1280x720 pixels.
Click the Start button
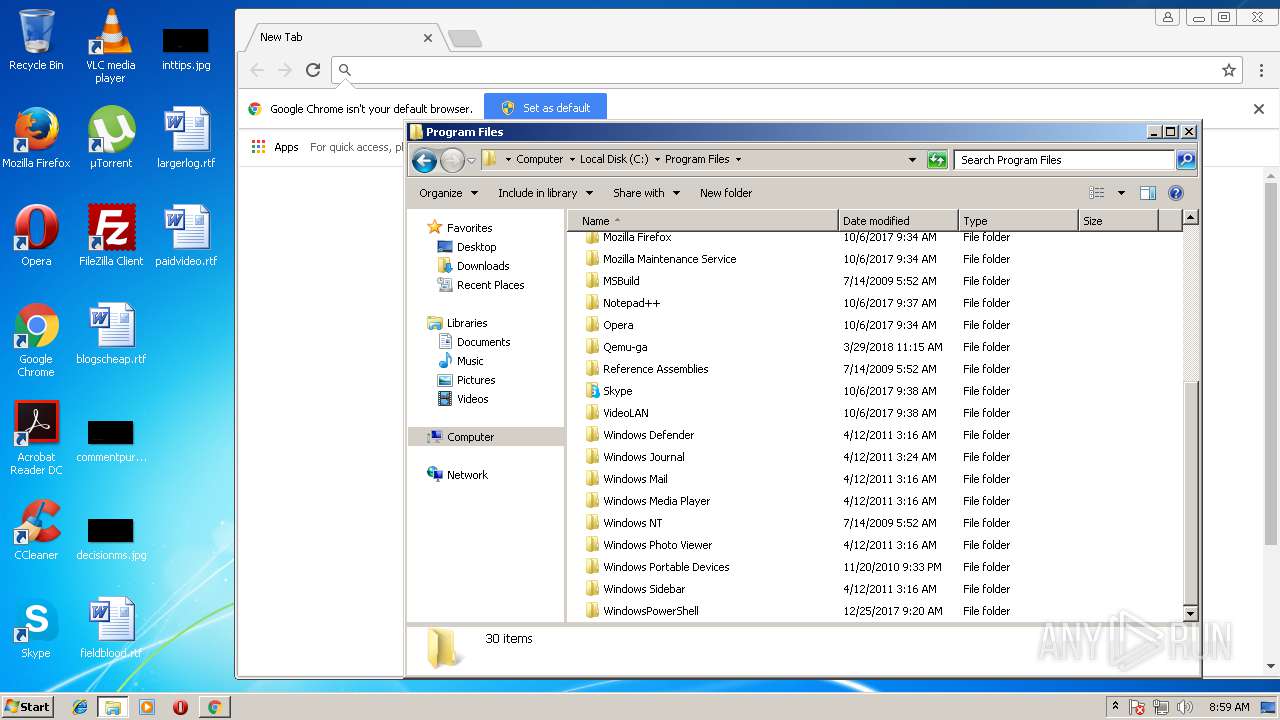tap(27, 707)
